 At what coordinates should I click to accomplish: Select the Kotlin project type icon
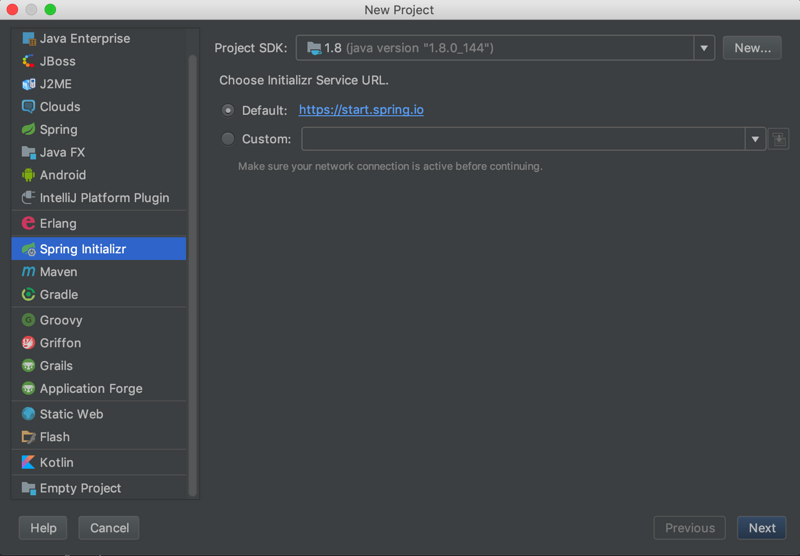click(x=29, y=462)
